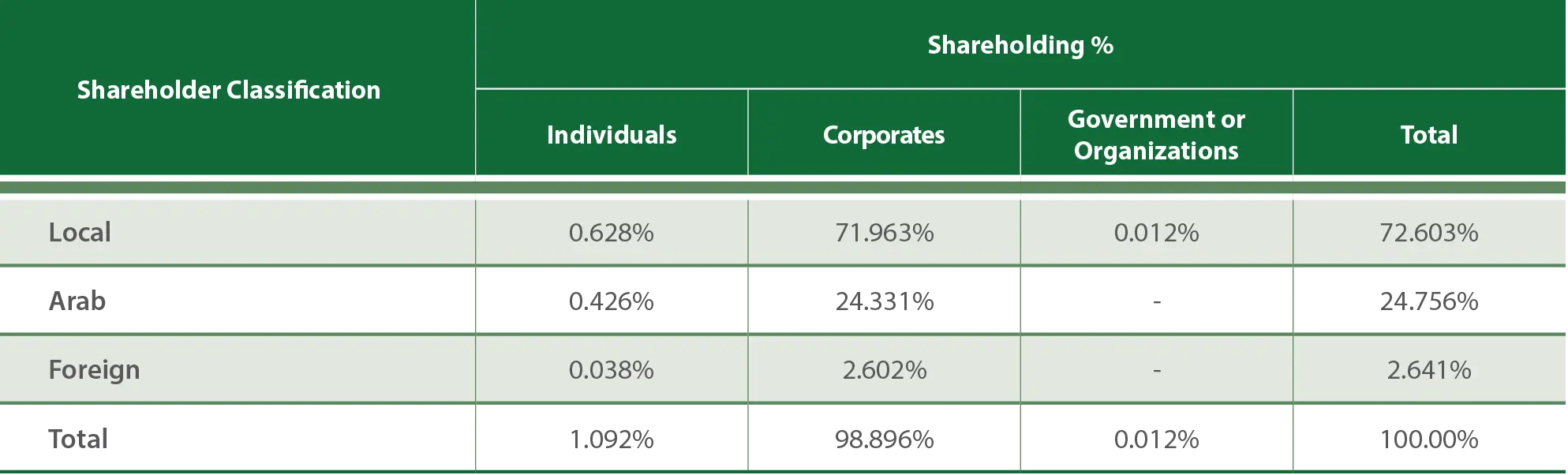Click the Shareholder Classification header cell

pyautogui.click(x=229, y=90)
